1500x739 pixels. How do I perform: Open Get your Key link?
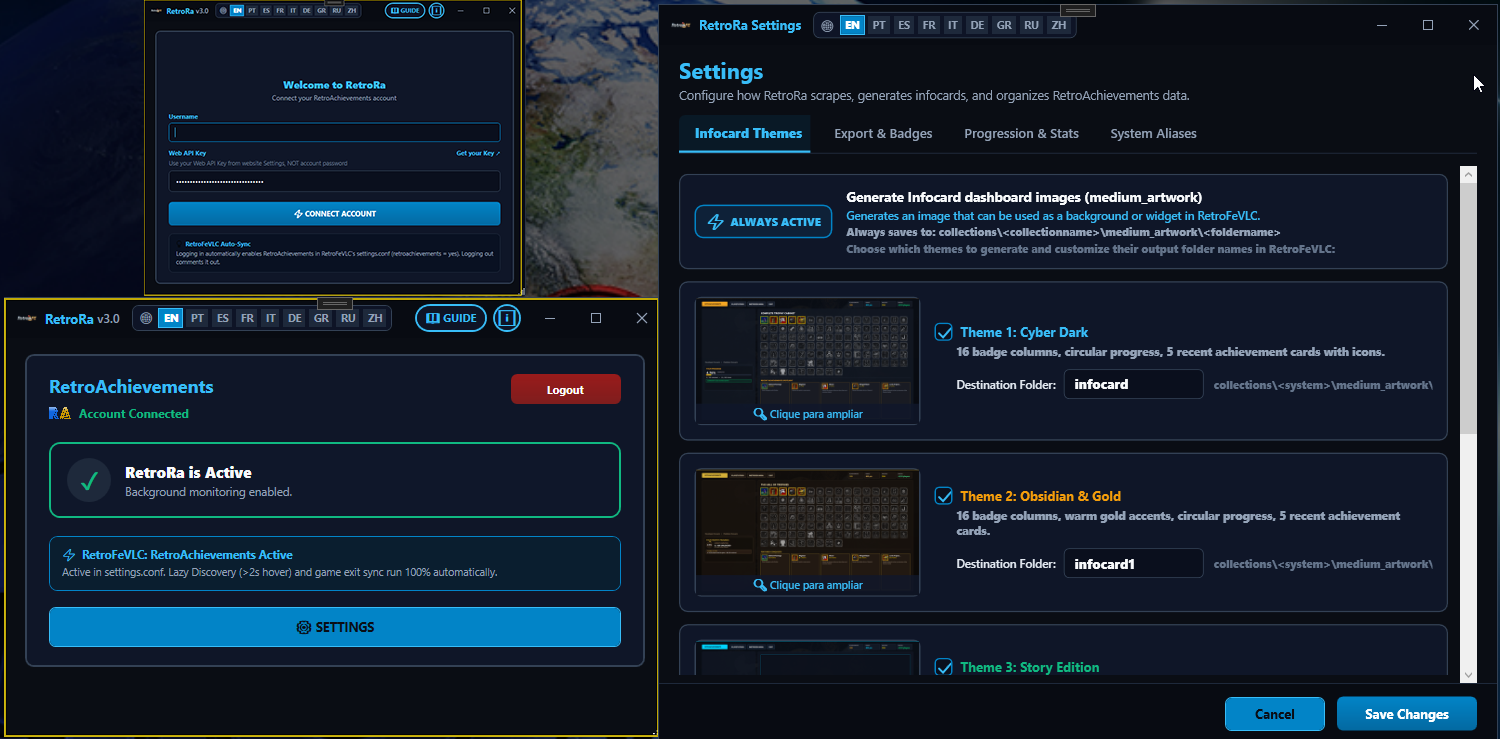(x=478, y=153)
